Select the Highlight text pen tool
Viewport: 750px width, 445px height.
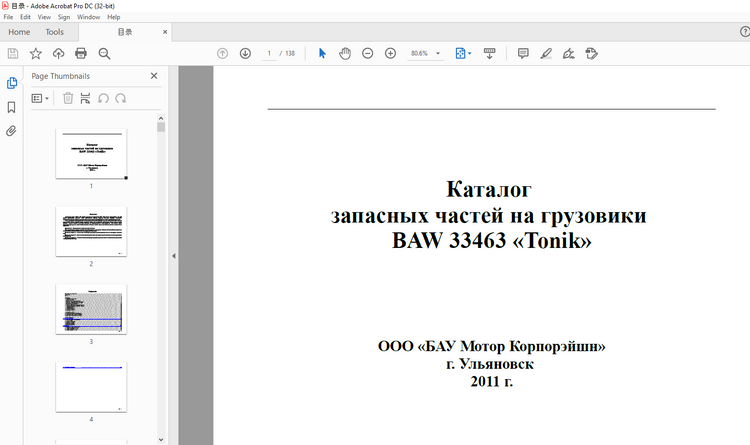click(x=546, y=53)
